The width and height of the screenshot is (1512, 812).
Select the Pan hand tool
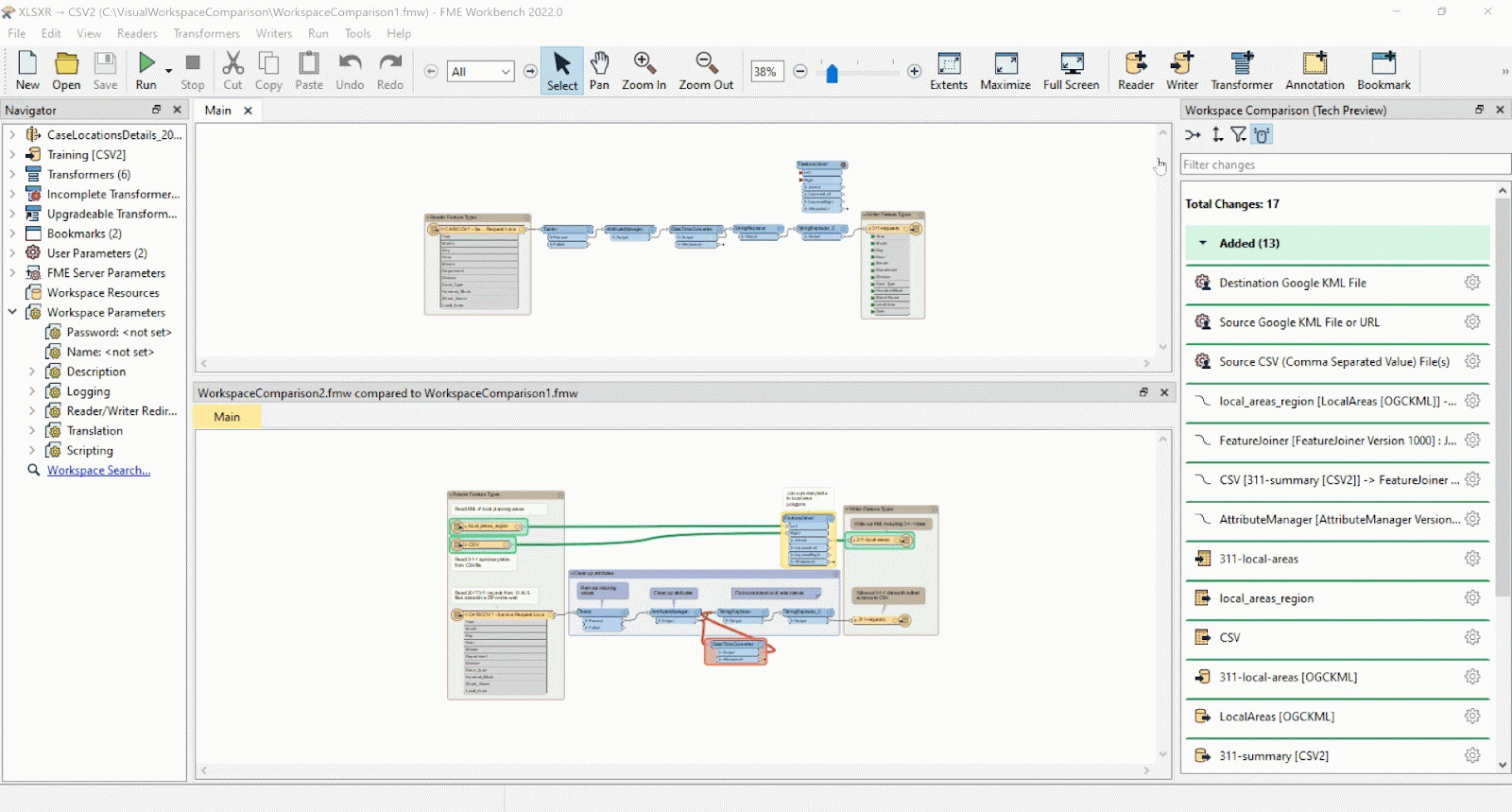(x=599, y=71)
